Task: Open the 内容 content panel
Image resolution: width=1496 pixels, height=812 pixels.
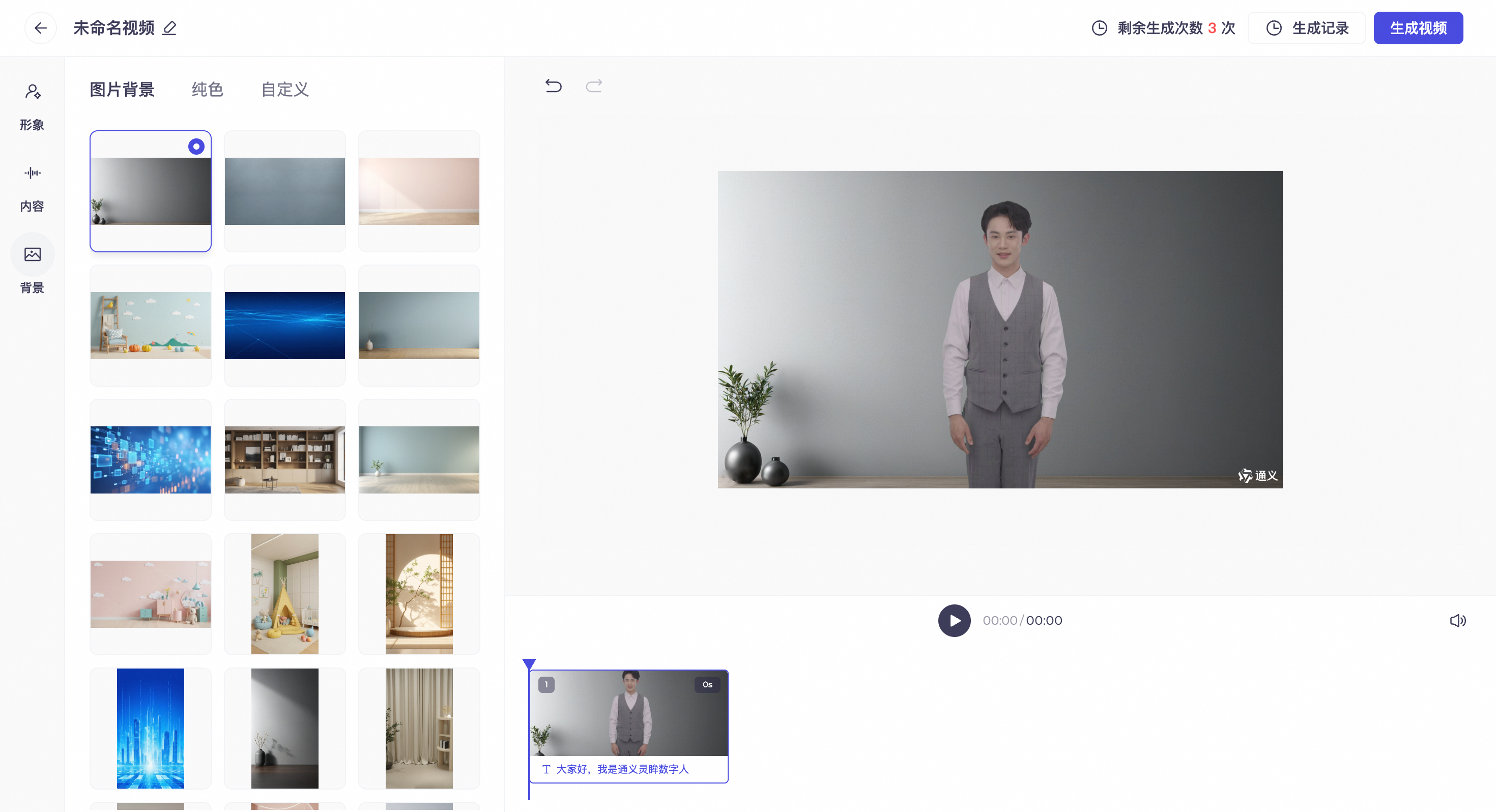Action: coord(32,188)
